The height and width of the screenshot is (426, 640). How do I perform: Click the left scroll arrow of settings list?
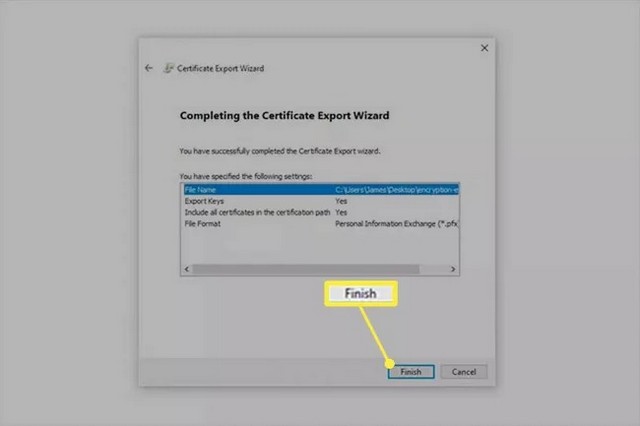point(187,269)
